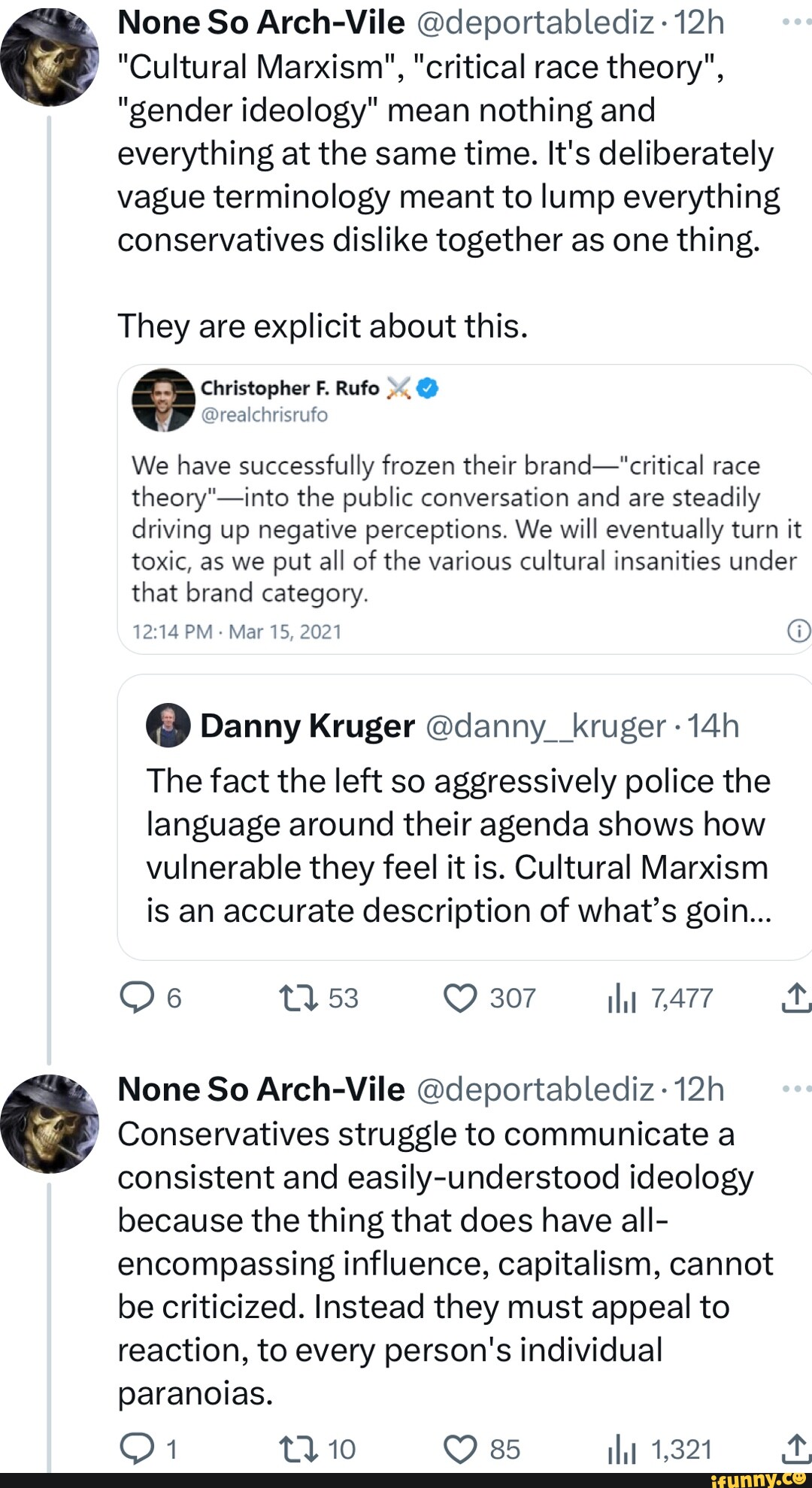Open the first tweet's skull profile avatar
The height and width of the screenshot is (1488, 812).
coord(50,56)
